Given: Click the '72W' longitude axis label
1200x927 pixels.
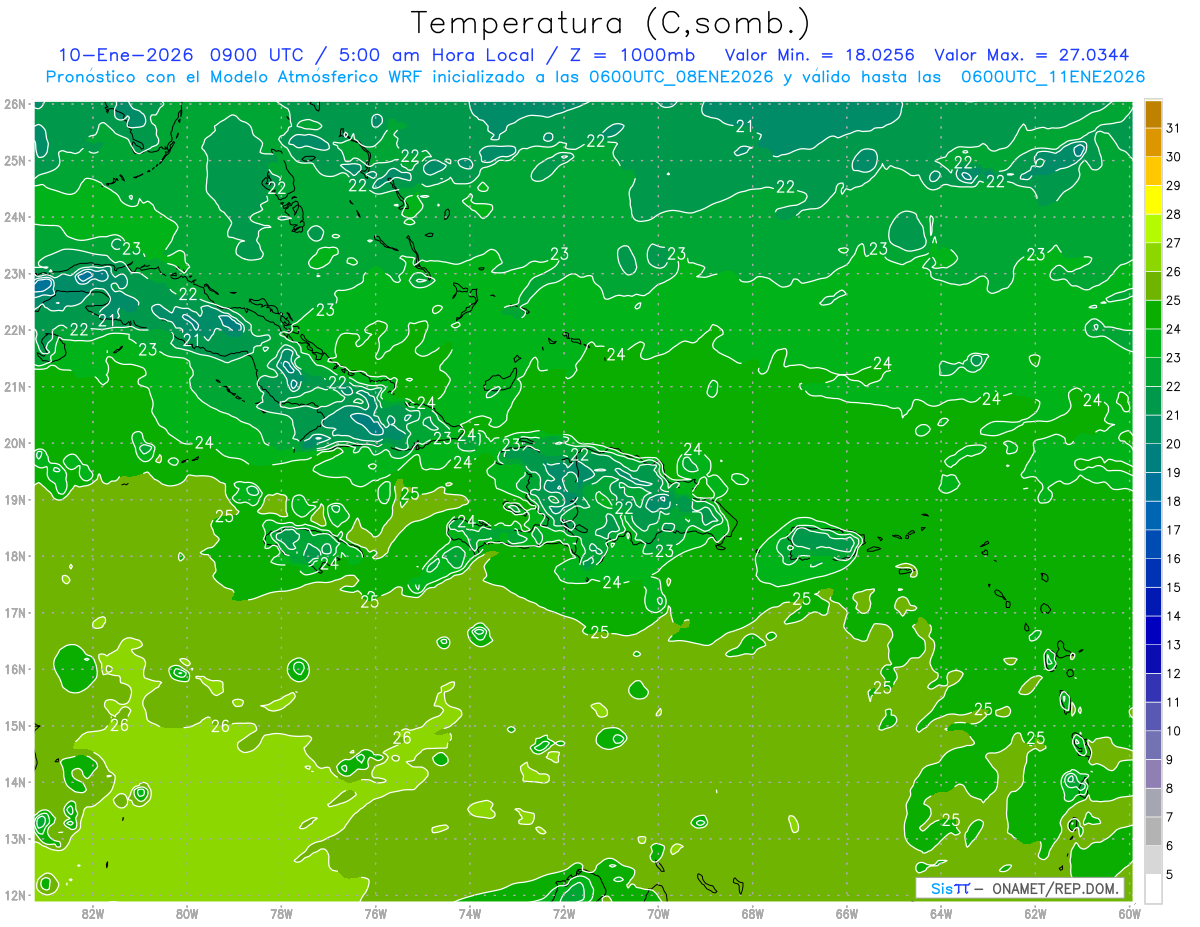Looking at the screenshot, I should (x=564, y=912).
